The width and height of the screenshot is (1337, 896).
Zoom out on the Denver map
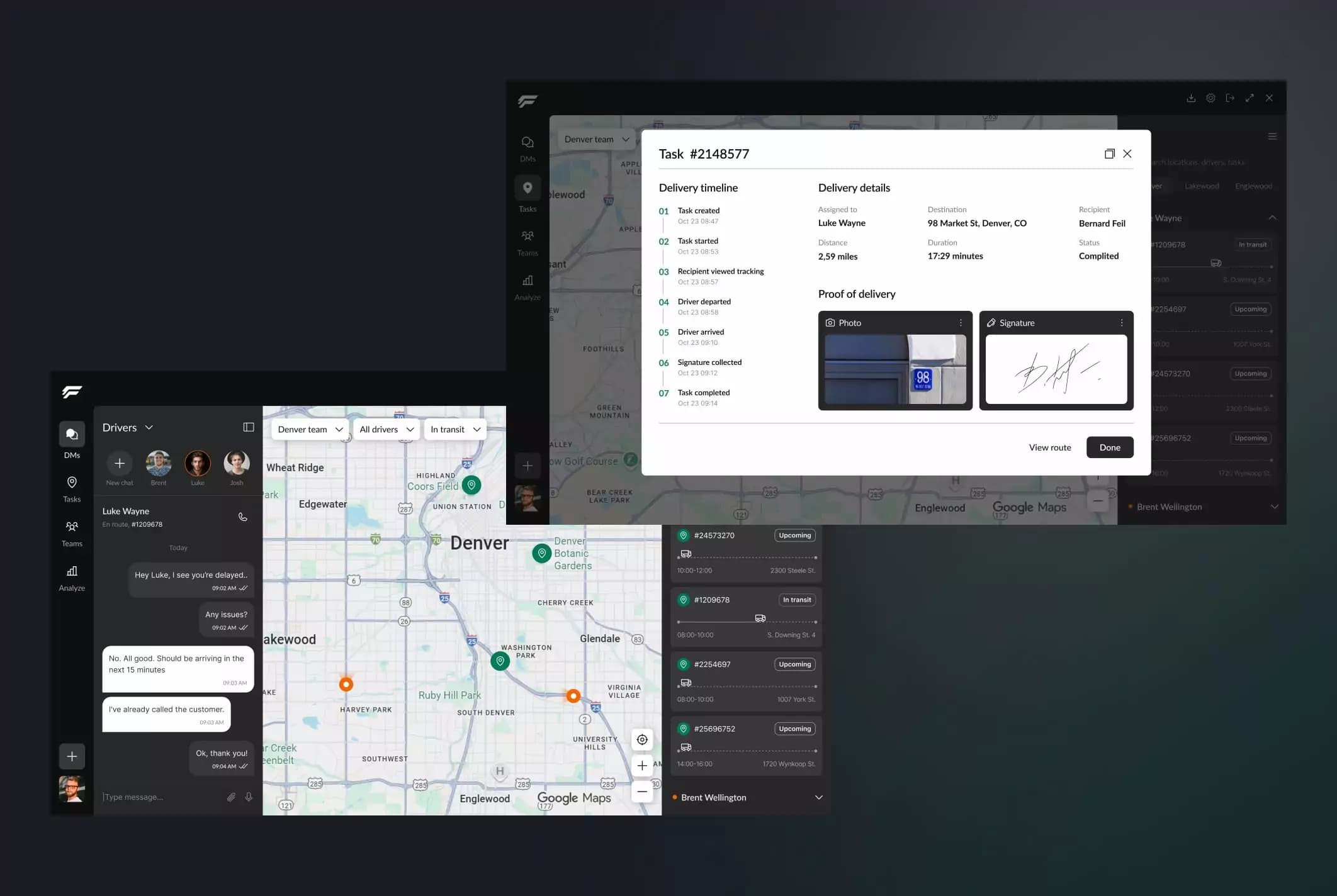pyautogui.click(x=642, y=791)
